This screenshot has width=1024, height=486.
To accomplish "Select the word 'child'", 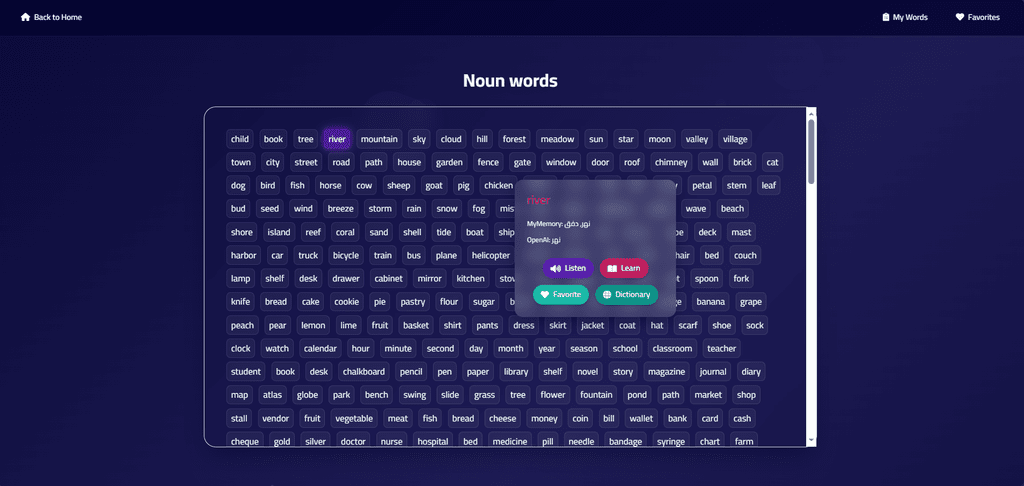I will (240, 139).
